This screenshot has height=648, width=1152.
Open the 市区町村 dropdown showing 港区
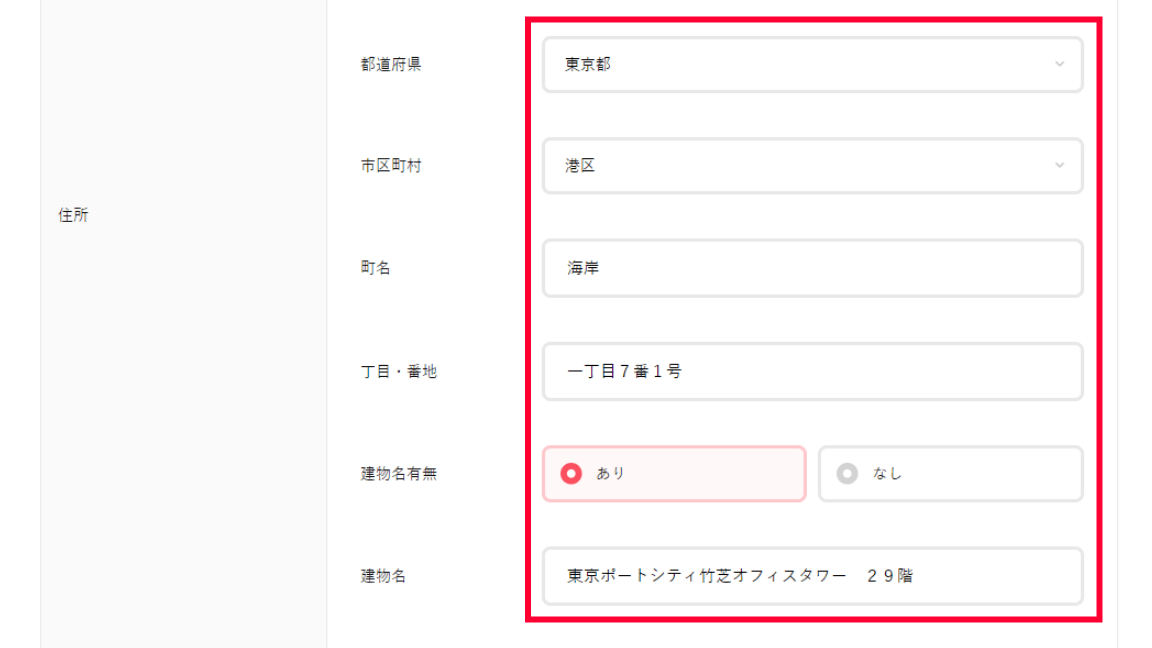(812, 166)
